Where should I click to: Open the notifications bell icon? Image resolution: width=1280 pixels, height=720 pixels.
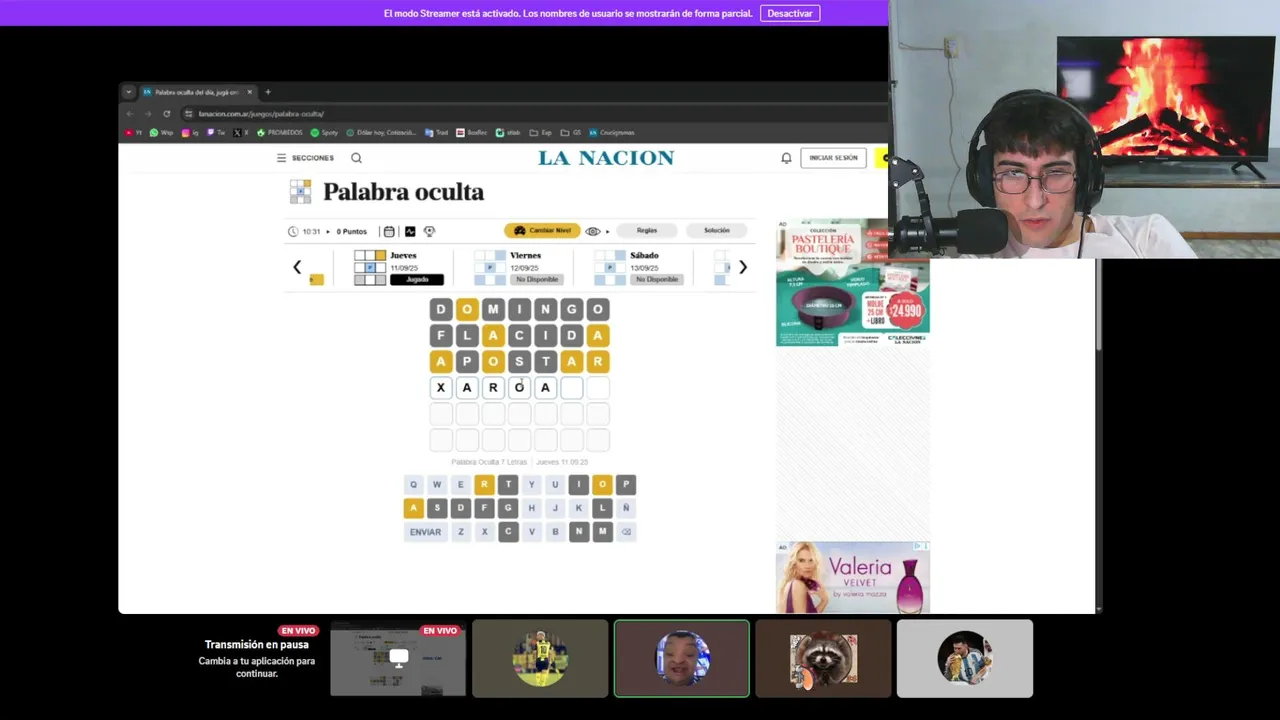coord(786,158)
